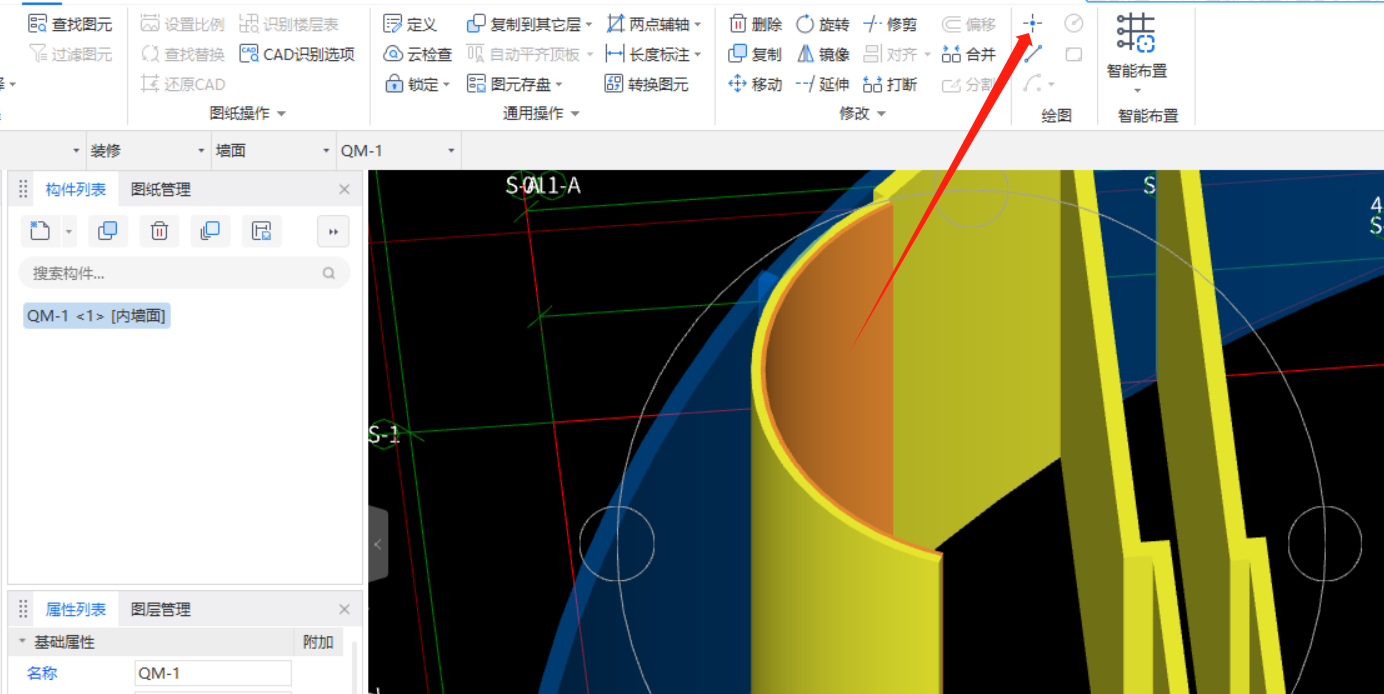The width and height of the screenshot is (1384, 694).
Task: Click 复制 copy tool in 修改 group
Action: click(x=756, y=54)
